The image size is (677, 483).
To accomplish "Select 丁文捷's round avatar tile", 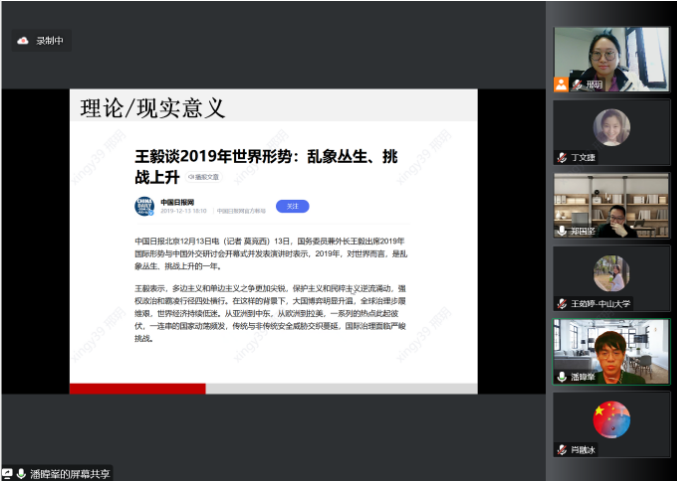I will point(611,128).
